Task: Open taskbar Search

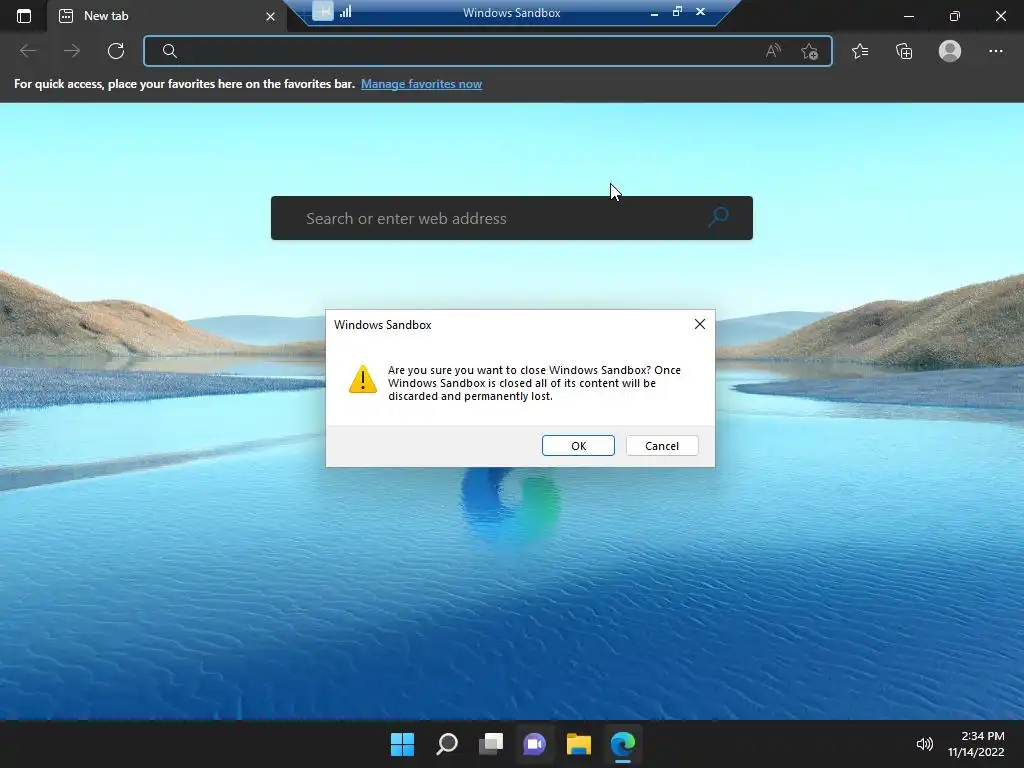Action: [447, 744]
